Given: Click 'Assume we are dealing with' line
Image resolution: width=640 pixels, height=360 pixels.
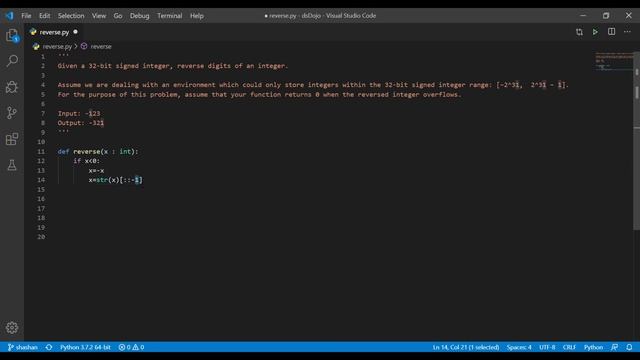Looking at the screenshot, I should (313, 85).
